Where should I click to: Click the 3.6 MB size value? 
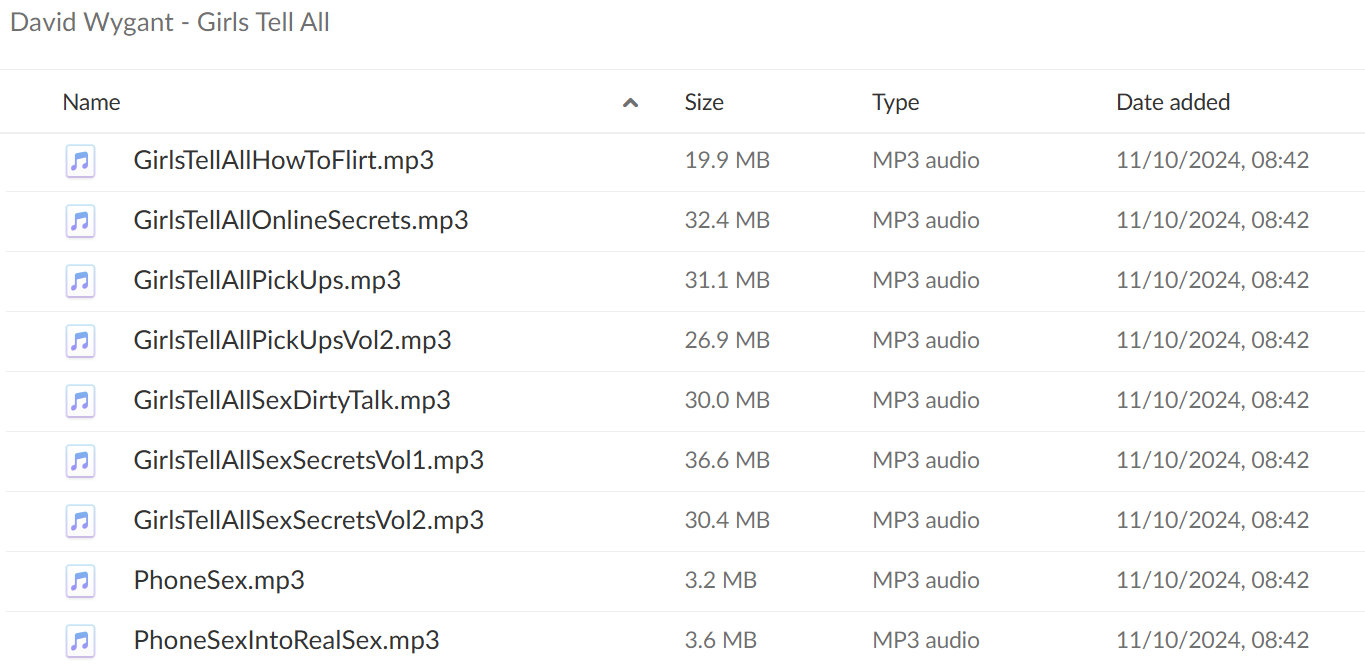(x=721, y=640)
